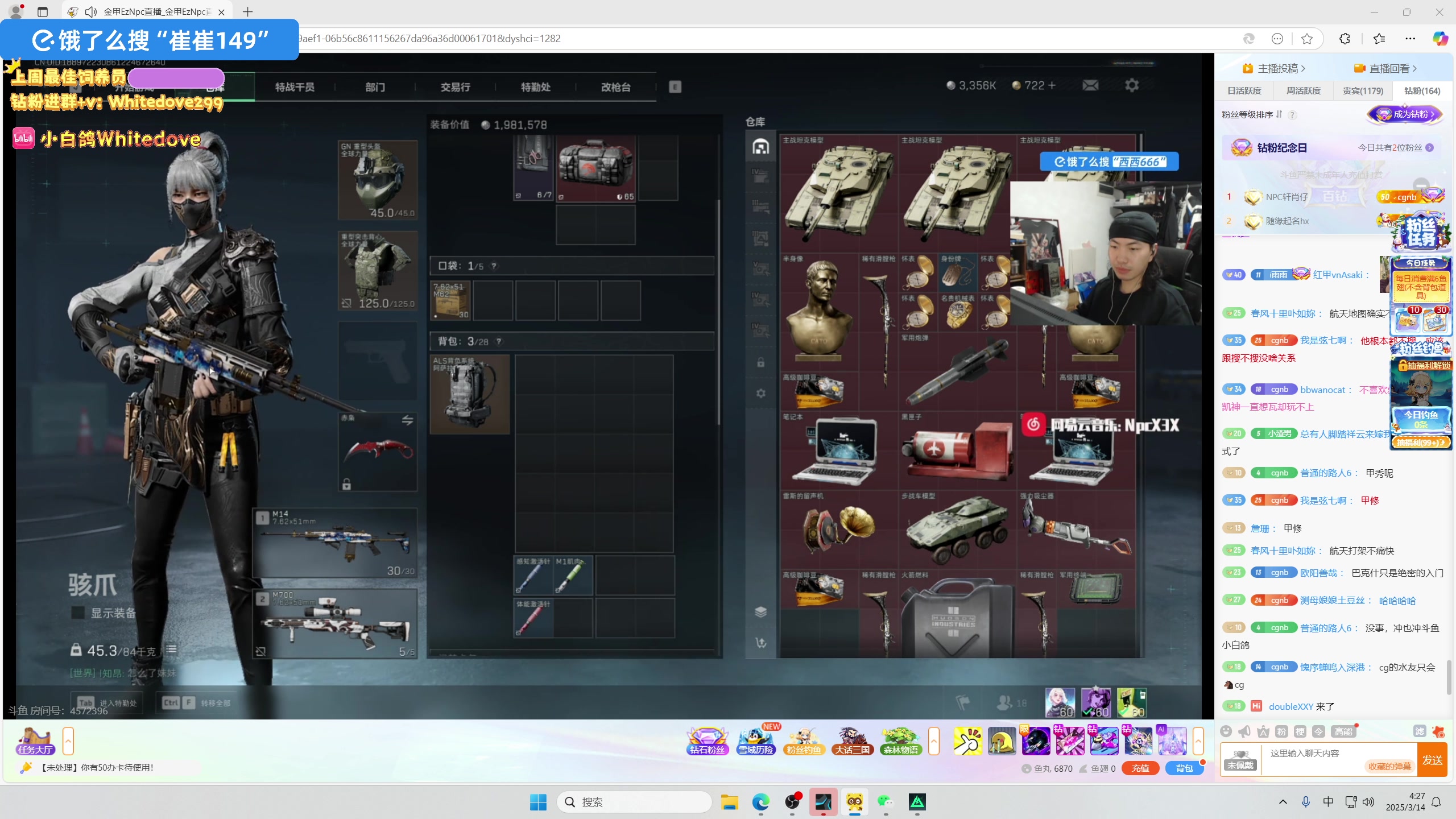Image resolution: width=1456 pixels, height=819 pixels.
Task: Toggle the 滤 danmaku filter button
Action: pos(1420,731)
